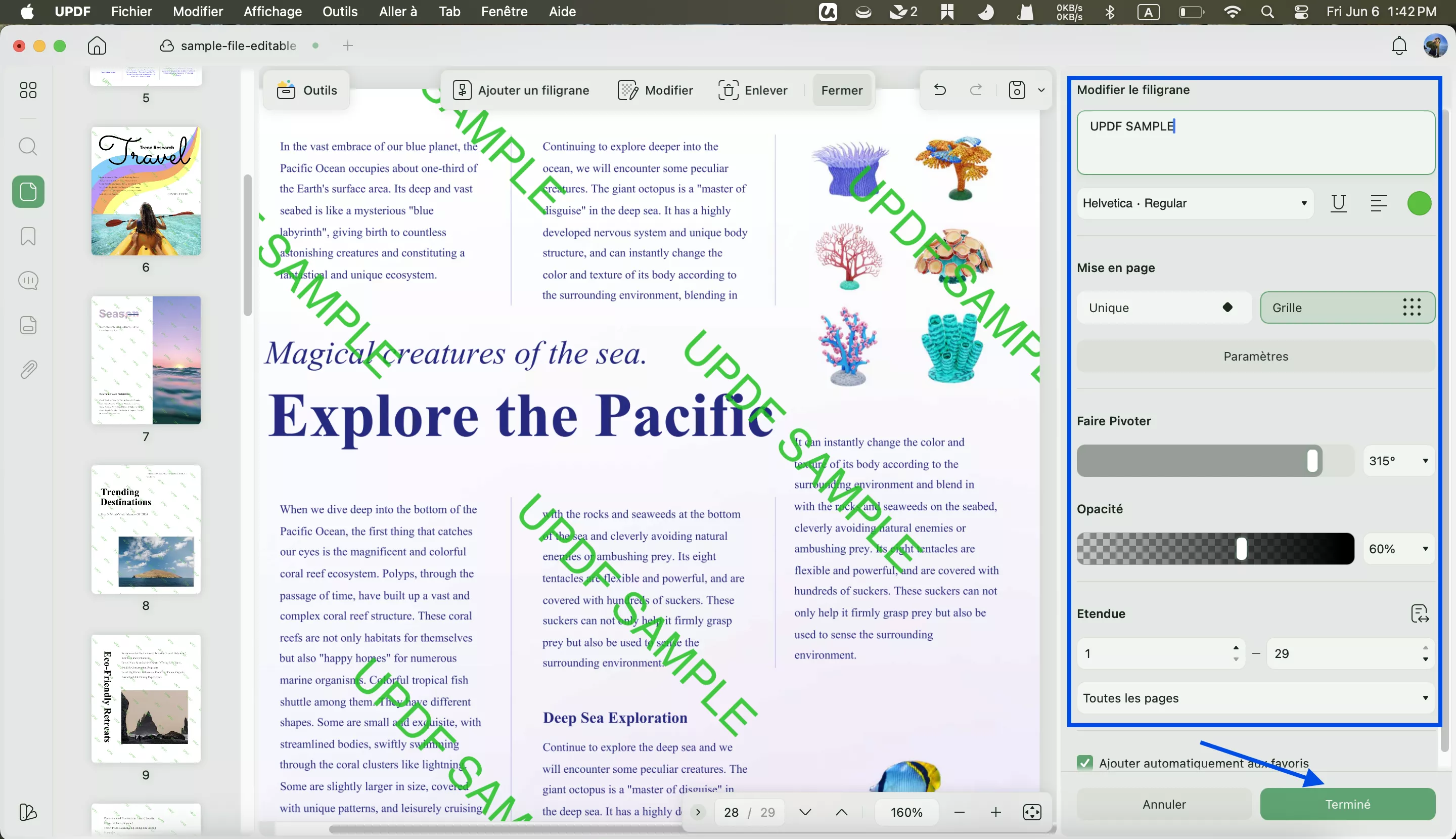Select the Unique layout option
This screenshot has height=839, width=1456.
coord(1164,307)
